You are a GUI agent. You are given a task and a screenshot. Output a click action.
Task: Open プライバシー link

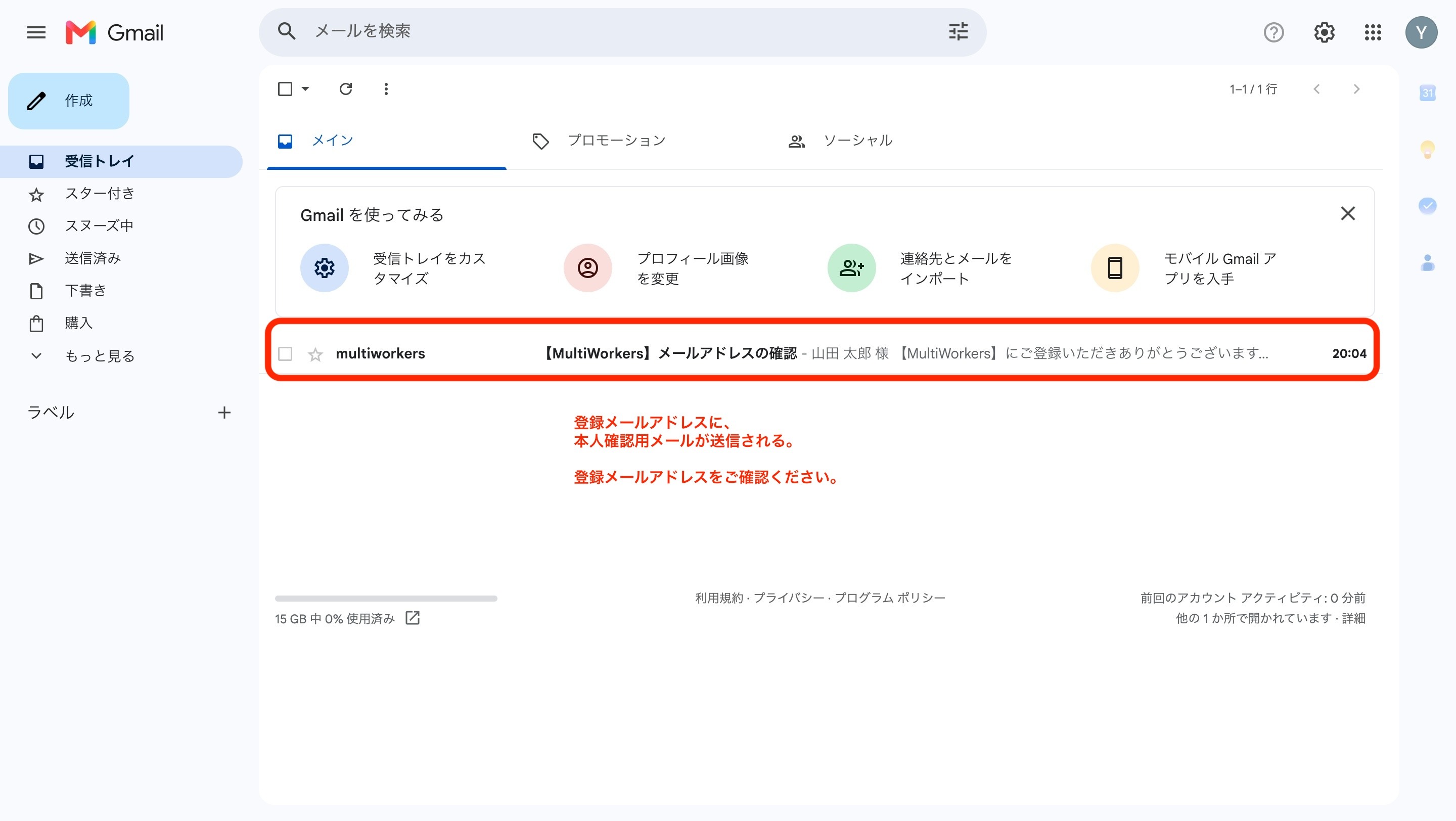pos(789,598)
